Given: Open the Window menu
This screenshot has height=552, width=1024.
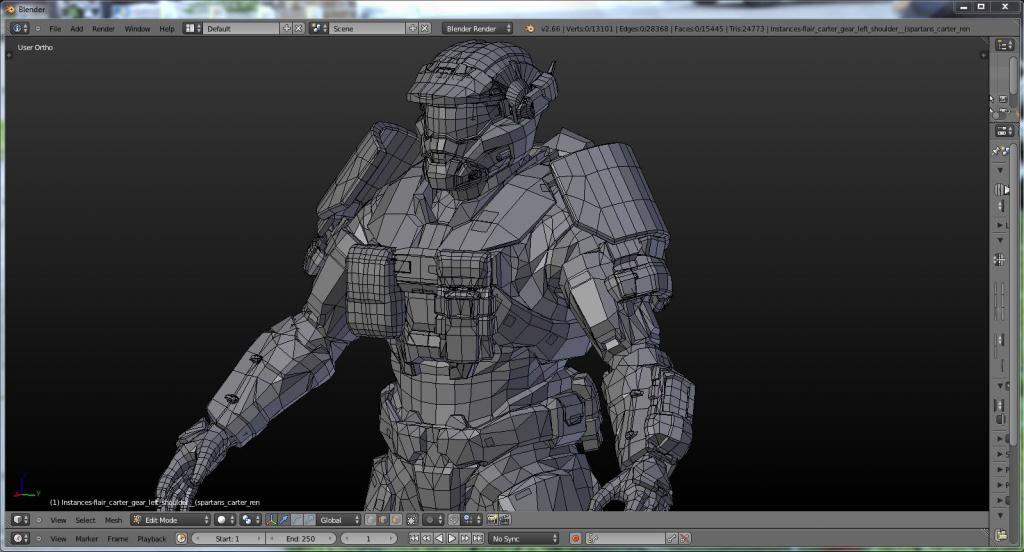Looking at the screenshot, I should coord(137,29).
